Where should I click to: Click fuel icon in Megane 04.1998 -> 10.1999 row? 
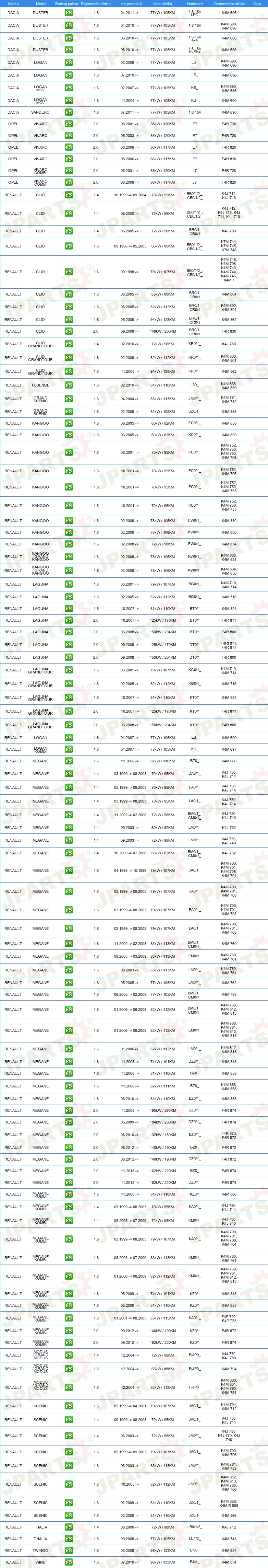pyautogui.click(x=69, y=871)
